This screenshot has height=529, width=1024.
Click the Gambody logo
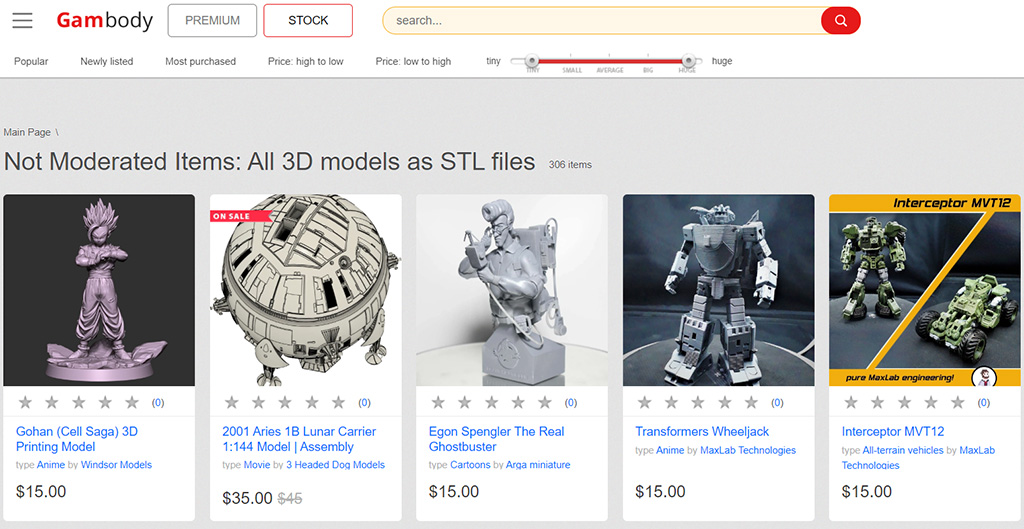(x=104, y=20)
